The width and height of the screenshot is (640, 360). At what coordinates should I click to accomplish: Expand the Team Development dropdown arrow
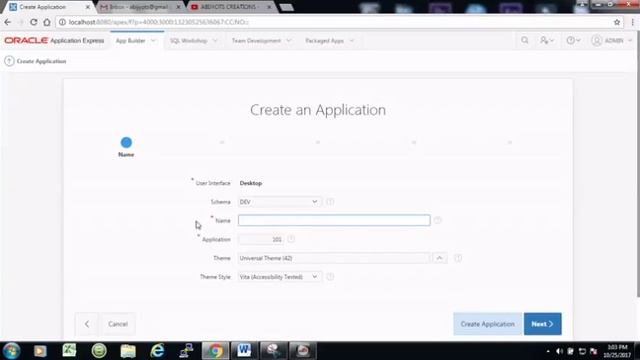click(289, 41)
